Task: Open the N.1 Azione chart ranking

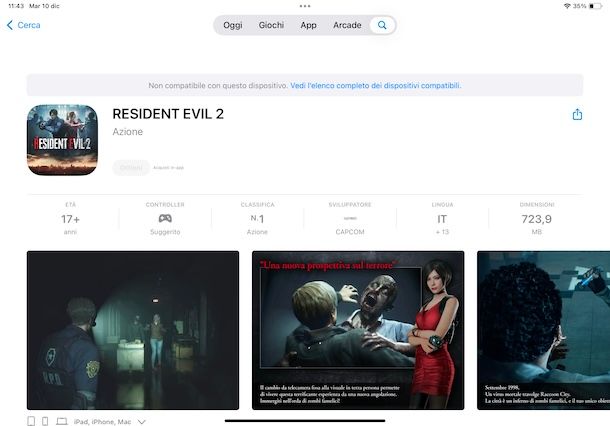Action: tap(257, 218)
